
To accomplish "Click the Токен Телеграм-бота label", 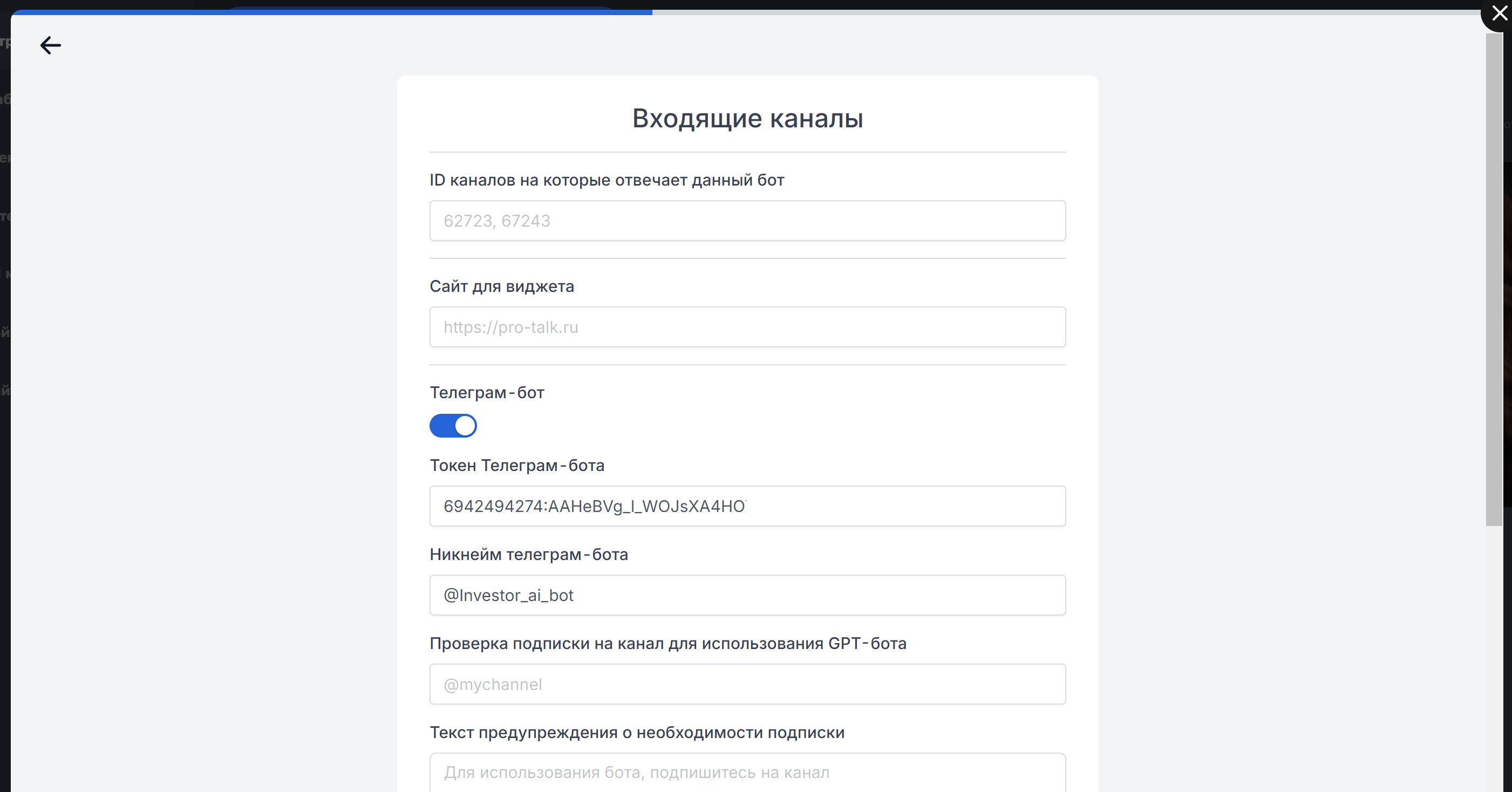I will [516, 465].
